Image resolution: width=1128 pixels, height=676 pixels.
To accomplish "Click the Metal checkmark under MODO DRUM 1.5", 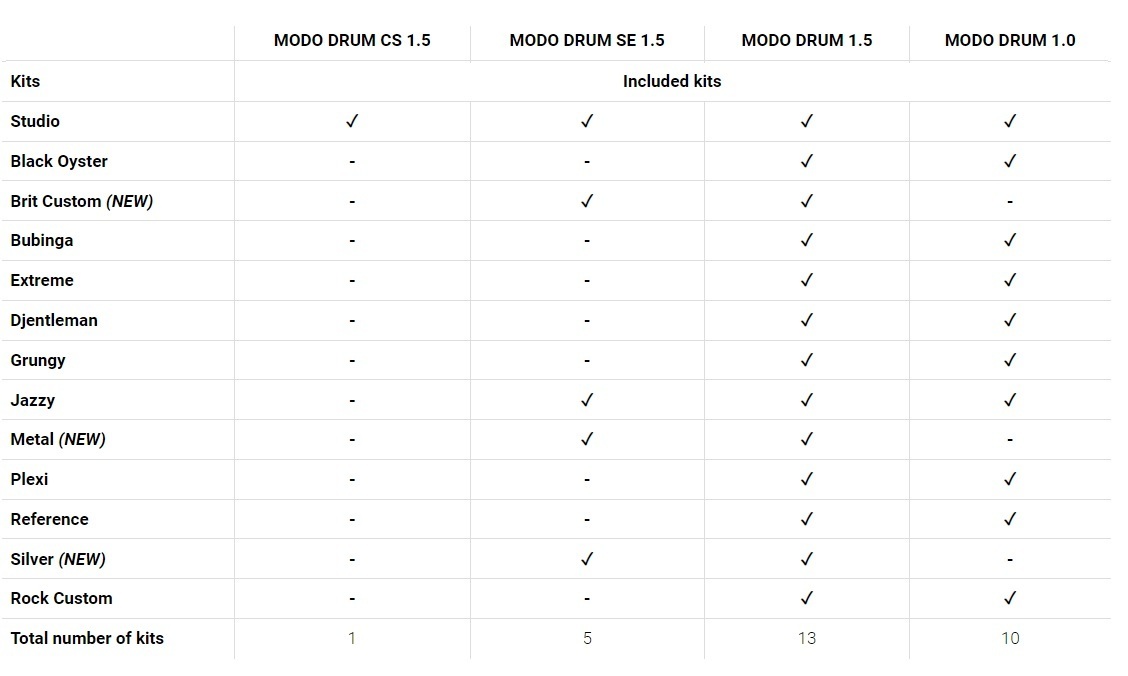I will (807, 439).
